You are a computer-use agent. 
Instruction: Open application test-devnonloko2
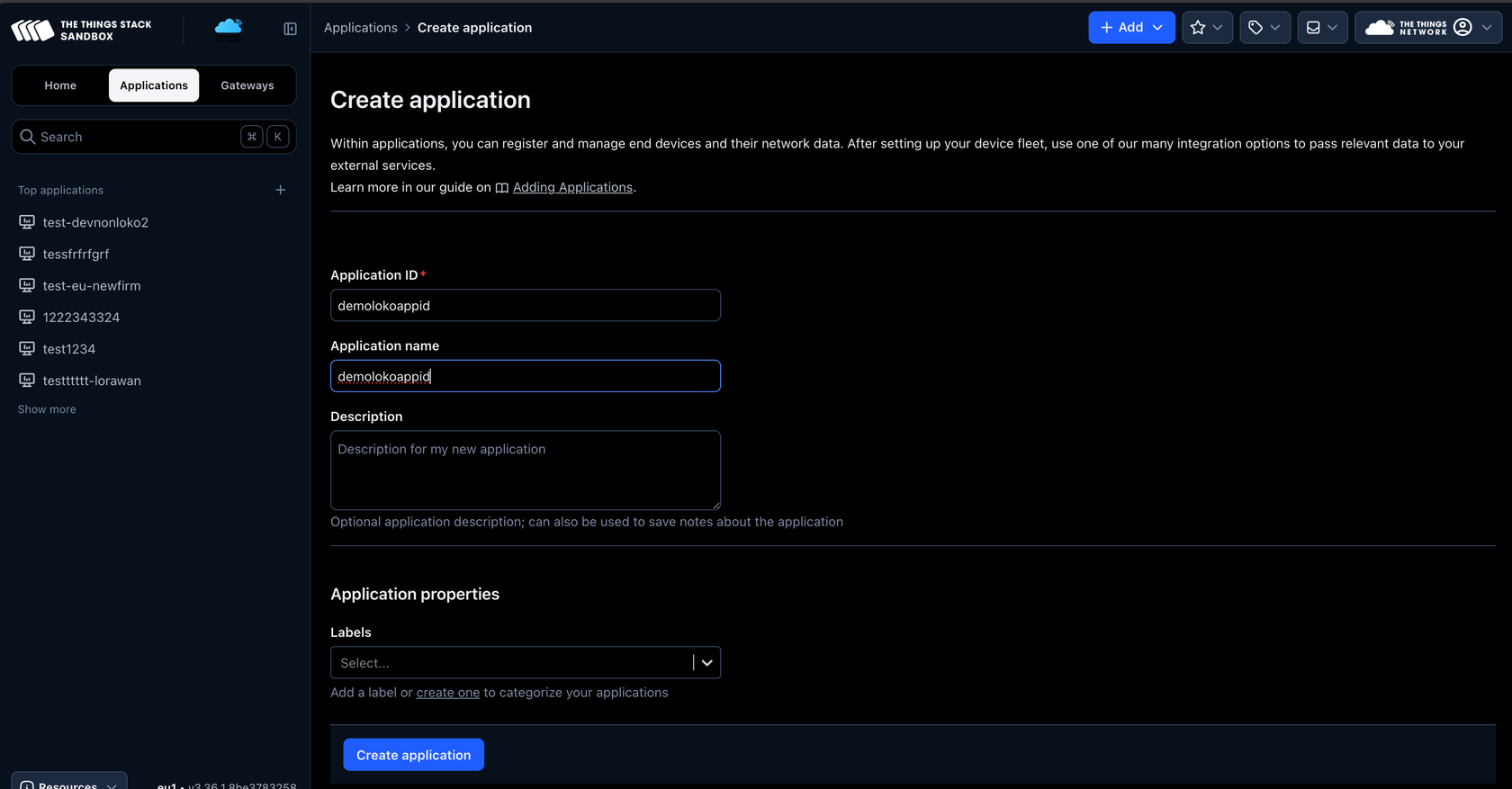[x=95, y=222]
